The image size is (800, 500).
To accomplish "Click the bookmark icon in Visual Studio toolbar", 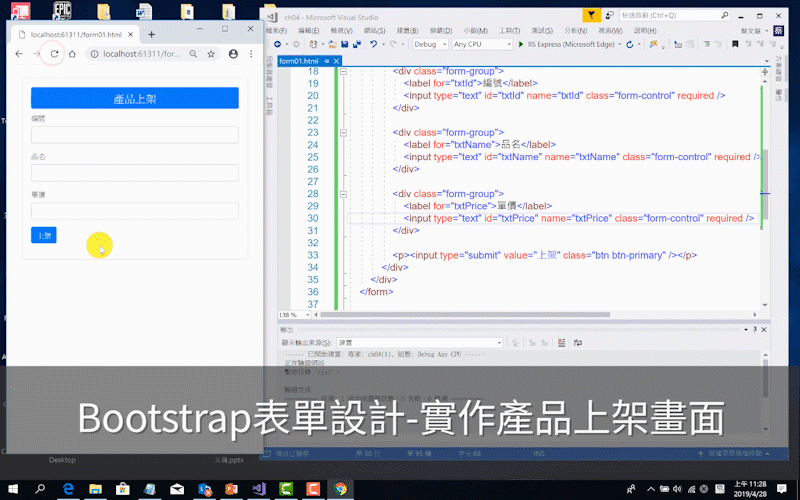I will pyautogui.click(x=735, y=44).
